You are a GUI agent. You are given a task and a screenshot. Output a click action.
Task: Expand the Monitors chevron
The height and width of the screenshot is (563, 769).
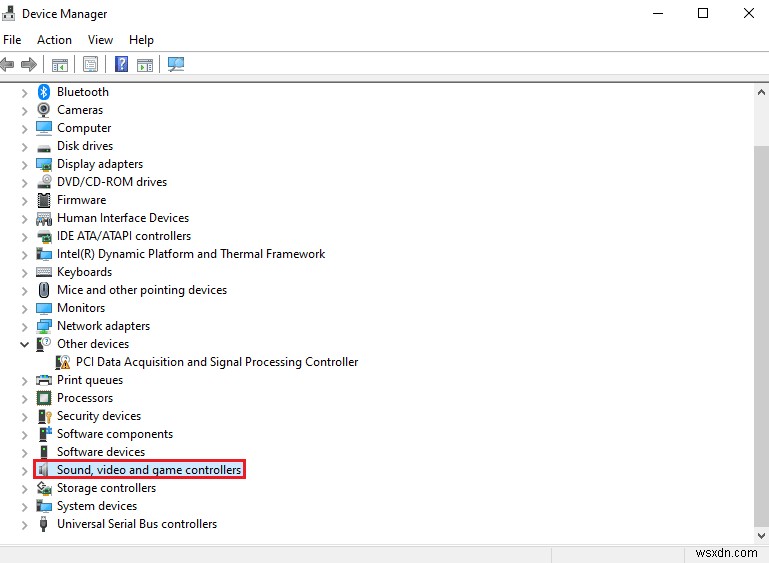[x=24, y=308]
